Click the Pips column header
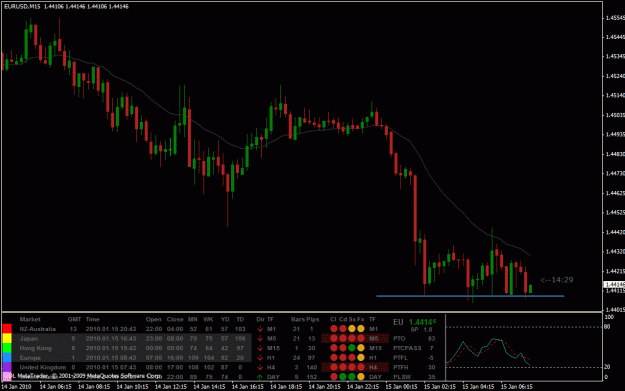Image resolution: width=625 pixels, height=391 pixels. 313,319
